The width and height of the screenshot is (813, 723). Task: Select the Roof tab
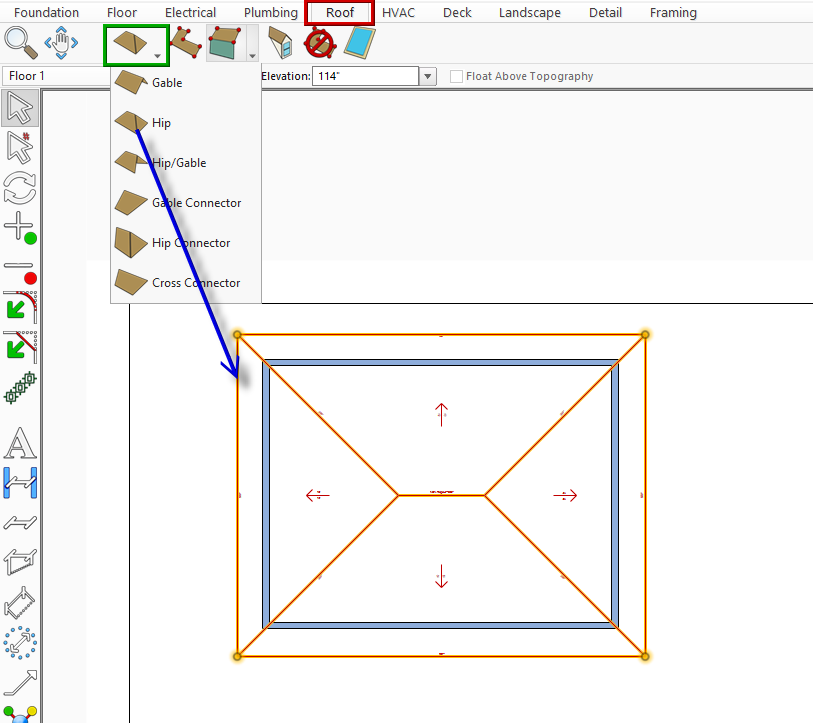click(x=340, y=12)
